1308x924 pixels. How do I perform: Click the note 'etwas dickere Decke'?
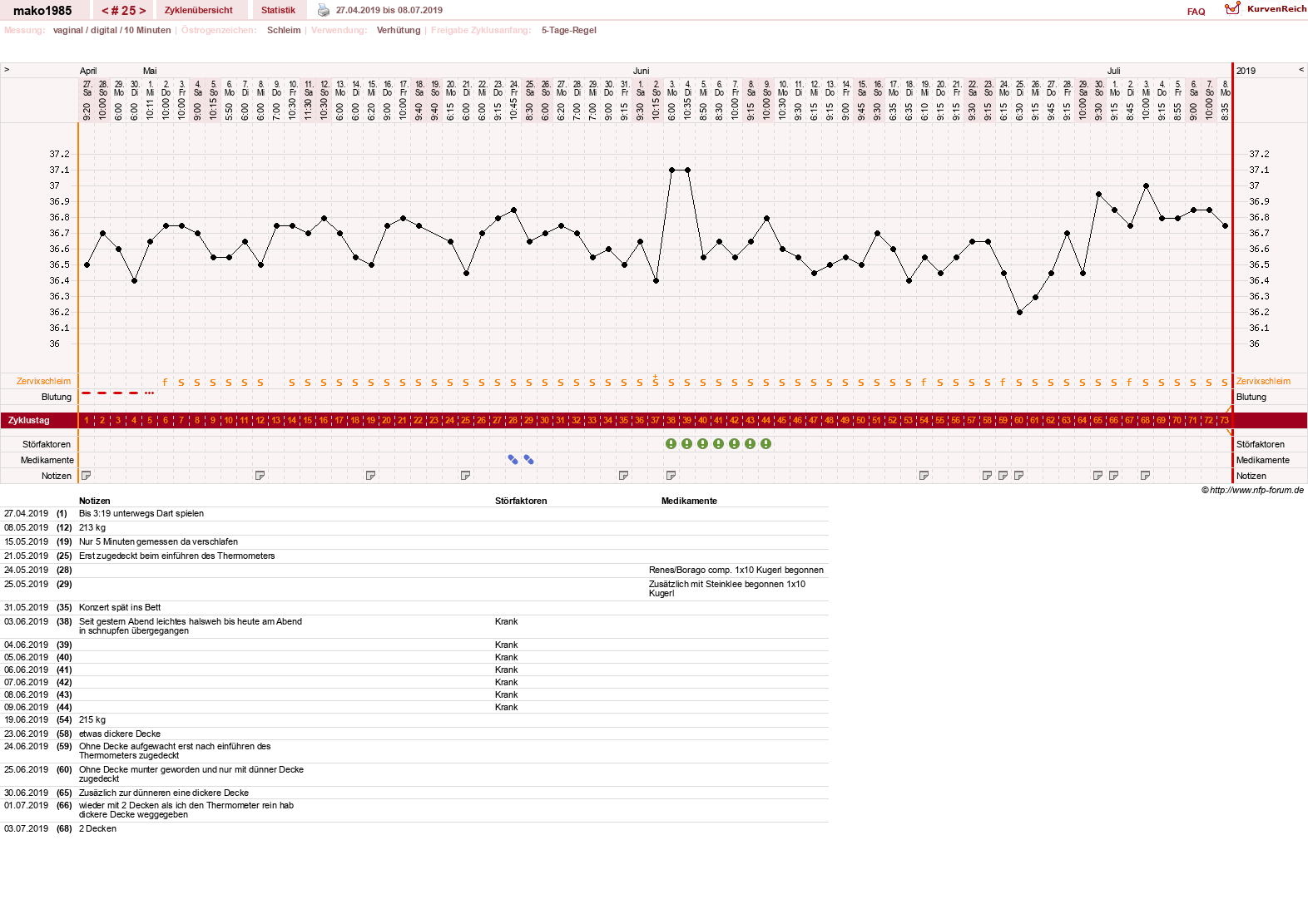(120, 734)
